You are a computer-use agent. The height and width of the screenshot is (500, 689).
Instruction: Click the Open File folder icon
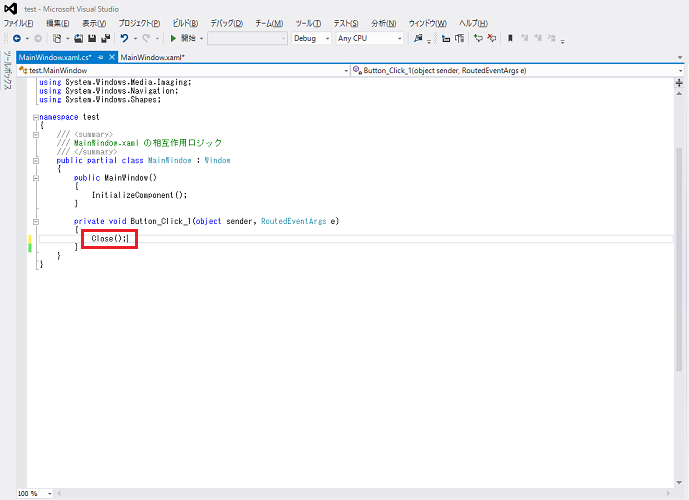tap(79, 39)
